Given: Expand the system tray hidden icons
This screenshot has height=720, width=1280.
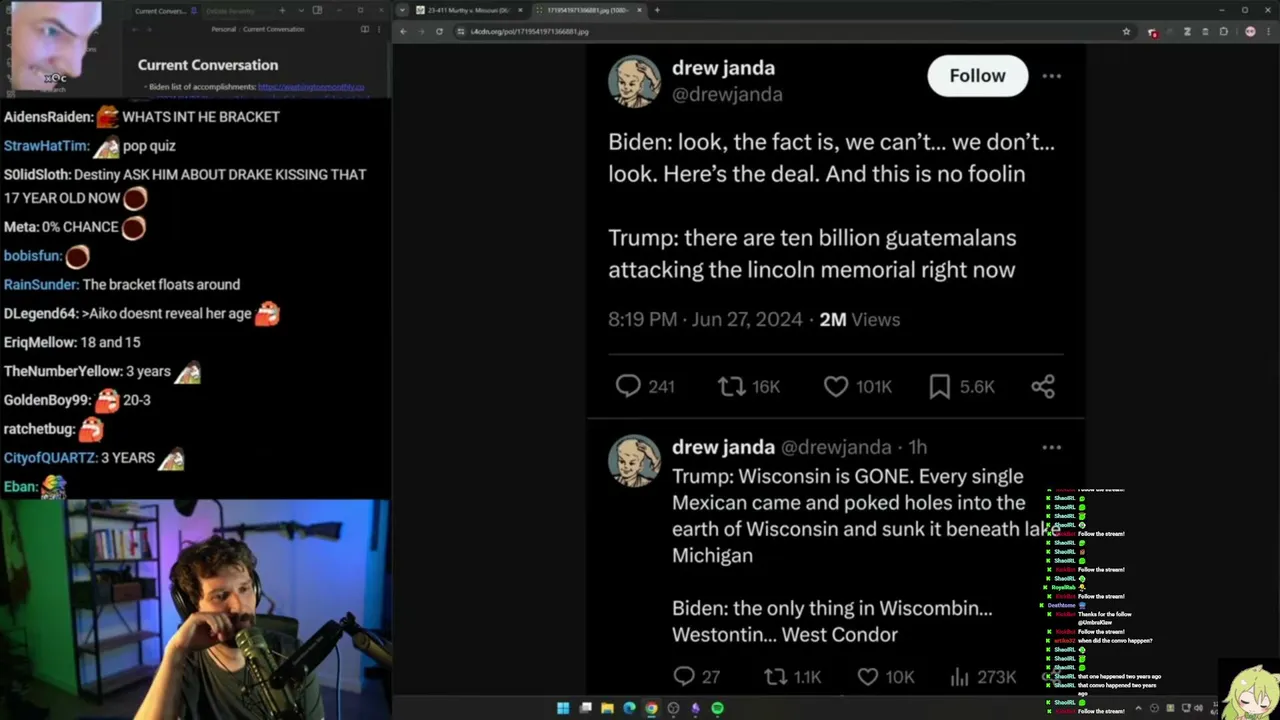Looking at the screenshot, I should coord(1138,708).
